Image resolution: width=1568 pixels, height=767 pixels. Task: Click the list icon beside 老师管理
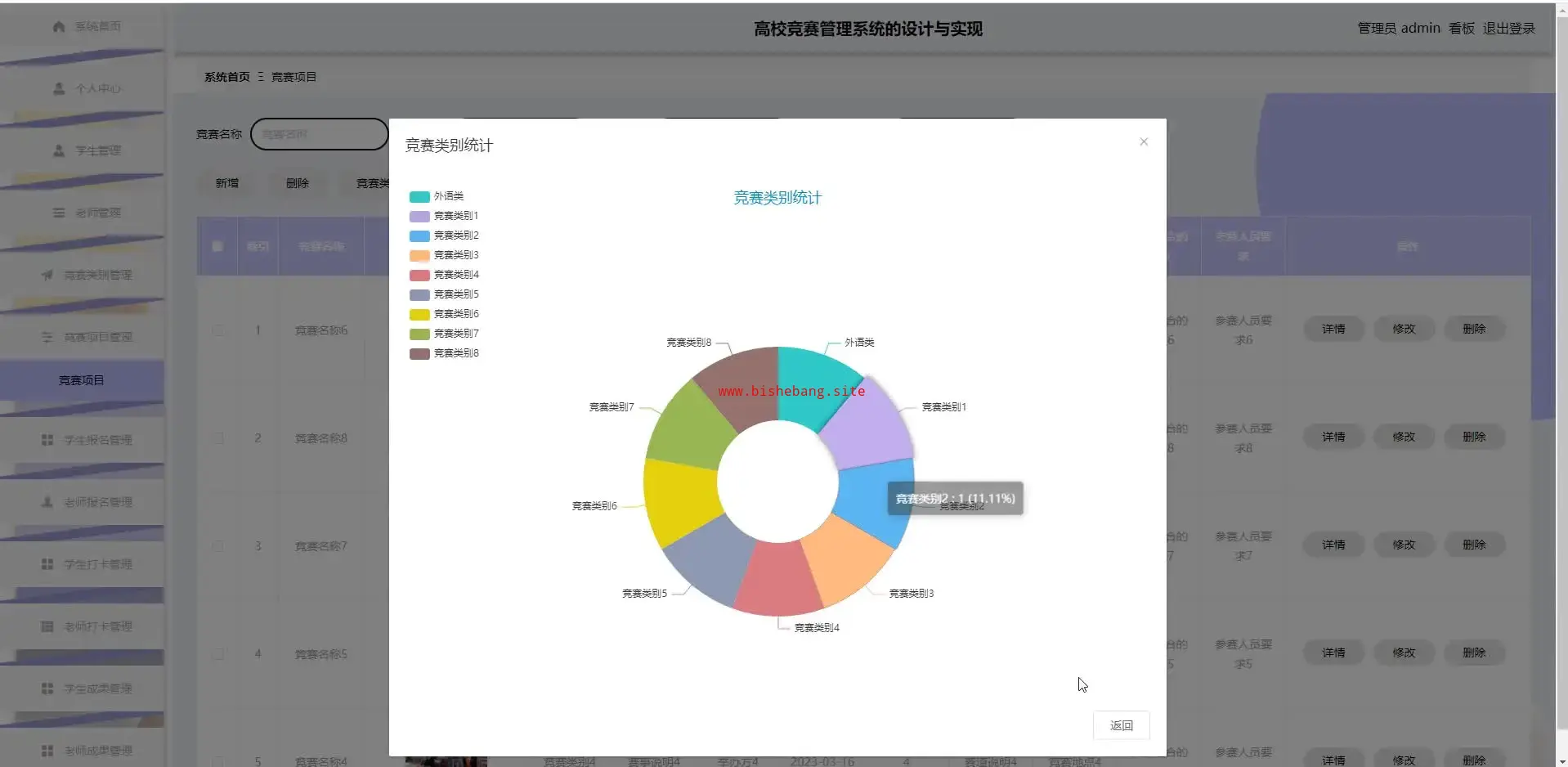click(x=59, y=213)
